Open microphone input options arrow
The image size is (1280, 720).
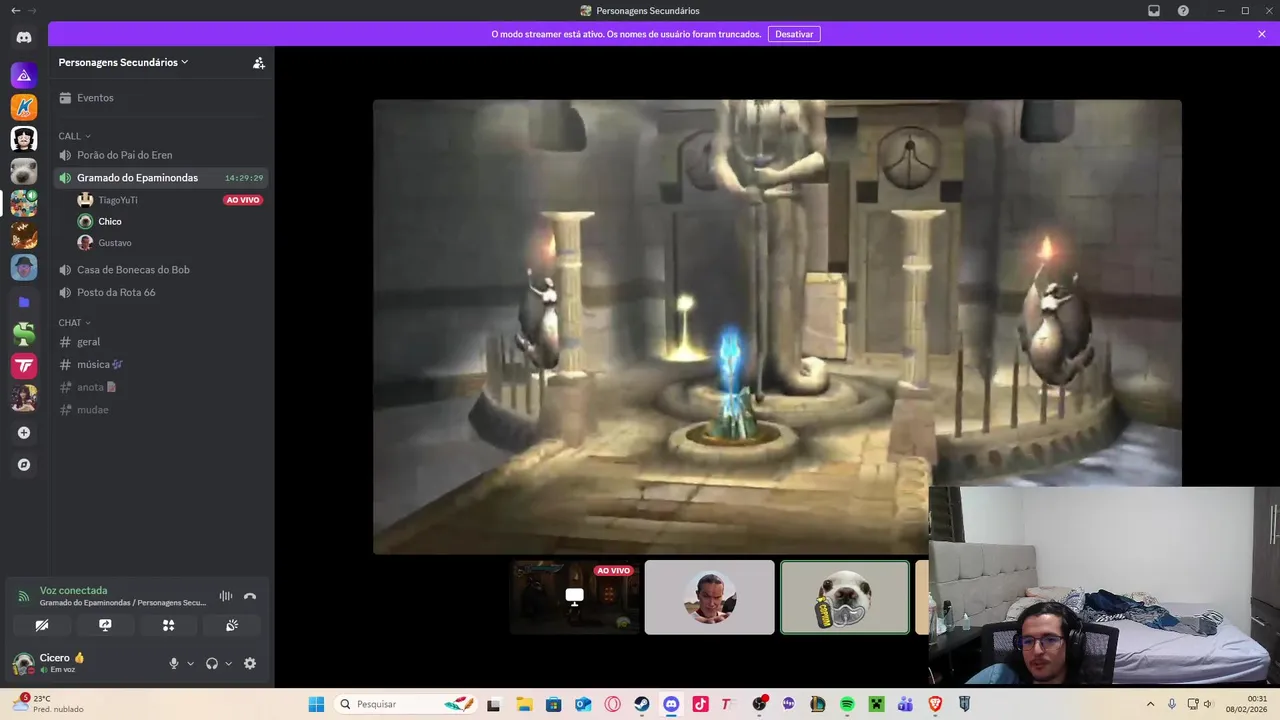click(190, 663)
